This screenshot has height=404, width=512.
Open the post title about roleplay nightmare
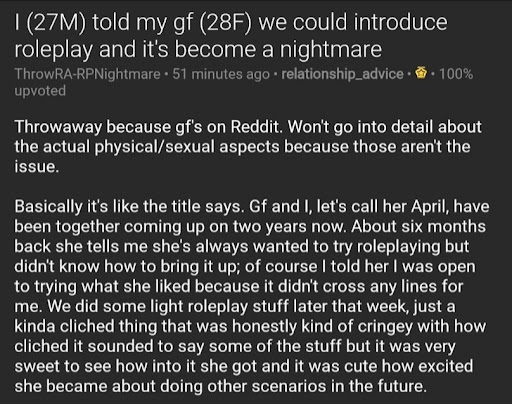pos(231,36)
